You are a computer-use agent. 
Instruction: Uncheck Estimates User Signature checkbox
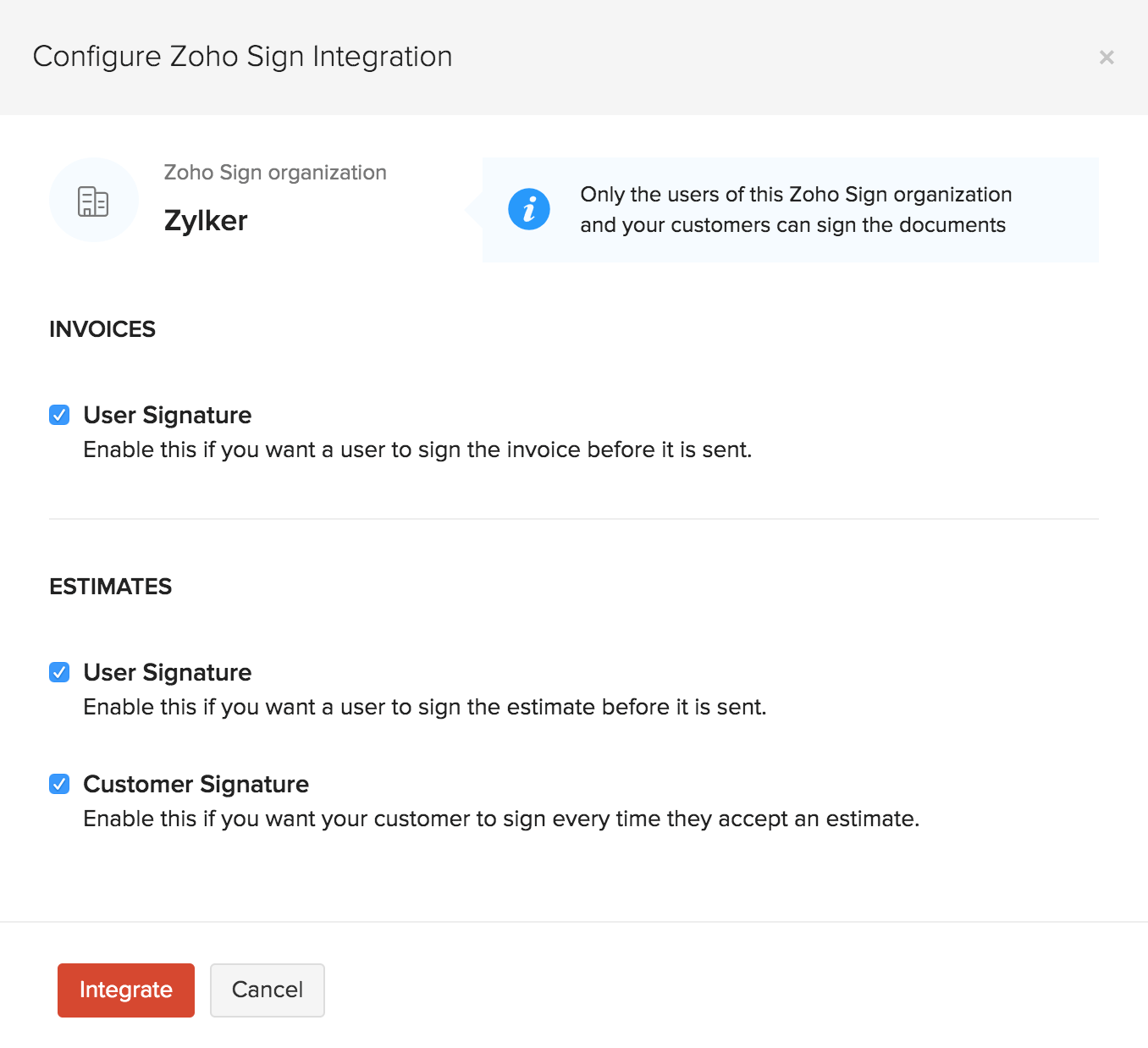pos(59,672)
